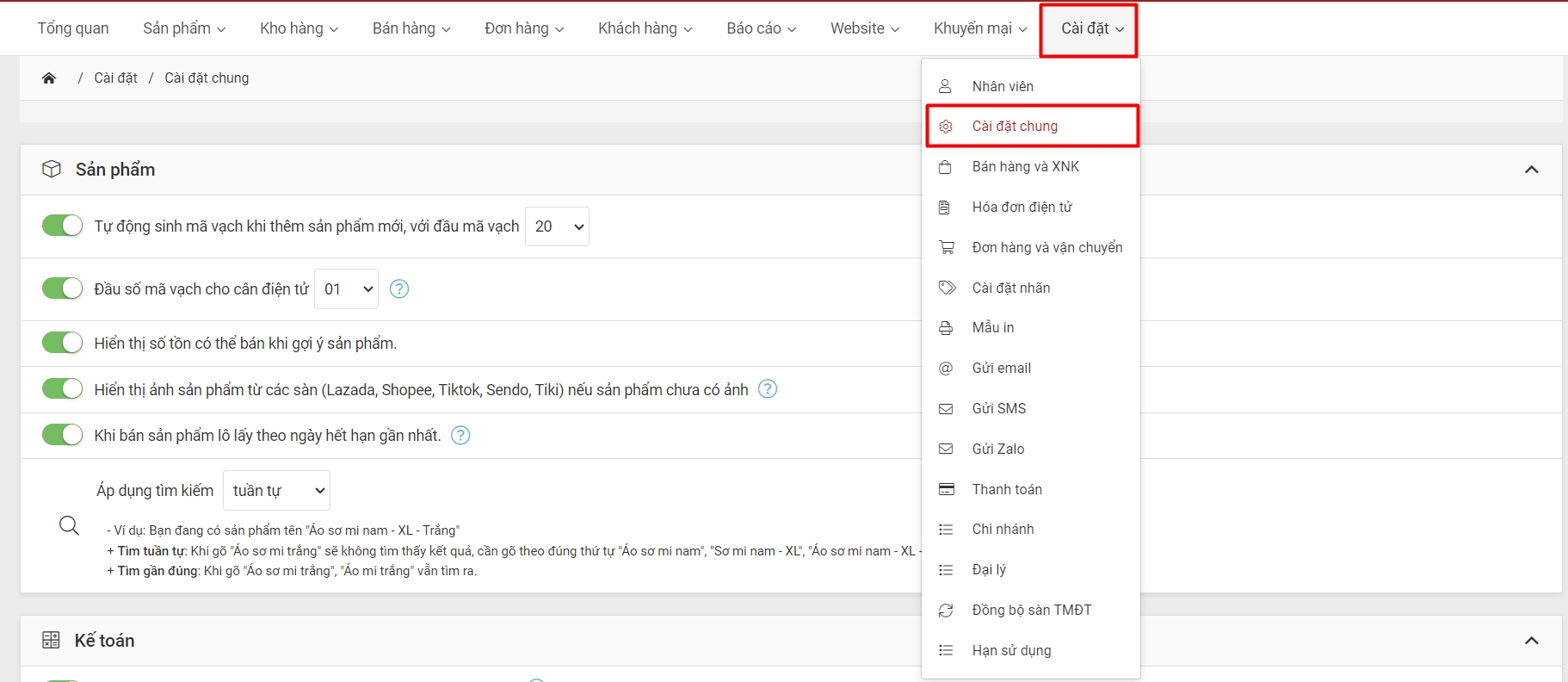Viewport: 1568px width, 682px height.
Task: Click the cart icon for Đơn hàng và vận chuyển
Action: pos(946,248)
